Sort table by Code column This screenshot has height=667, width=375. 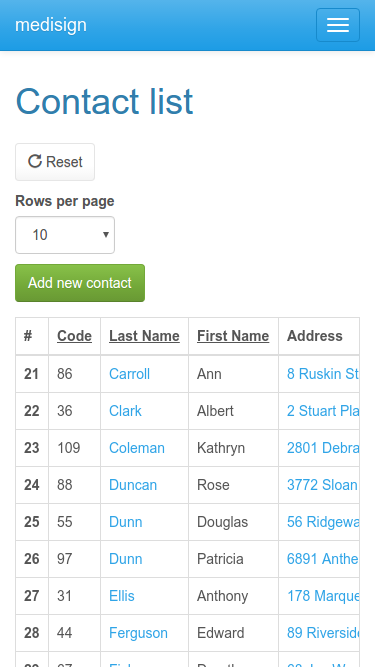point(74,336)
